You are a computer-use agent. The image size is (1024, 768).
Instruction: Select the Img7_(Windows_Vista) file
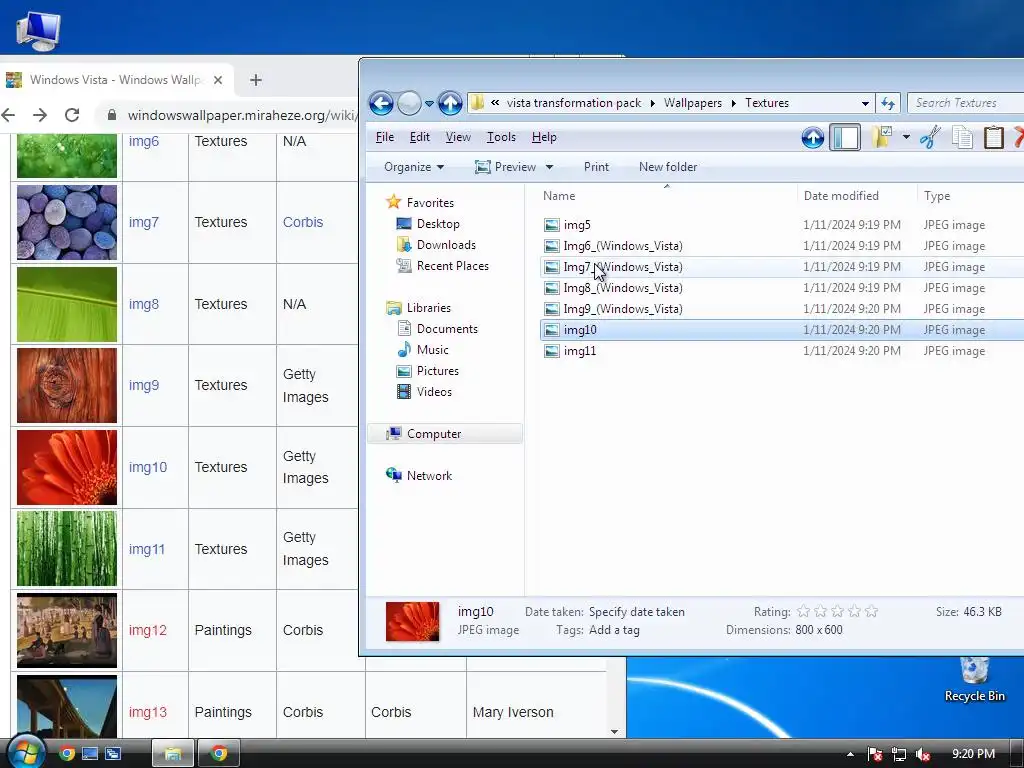coord(622,267)
